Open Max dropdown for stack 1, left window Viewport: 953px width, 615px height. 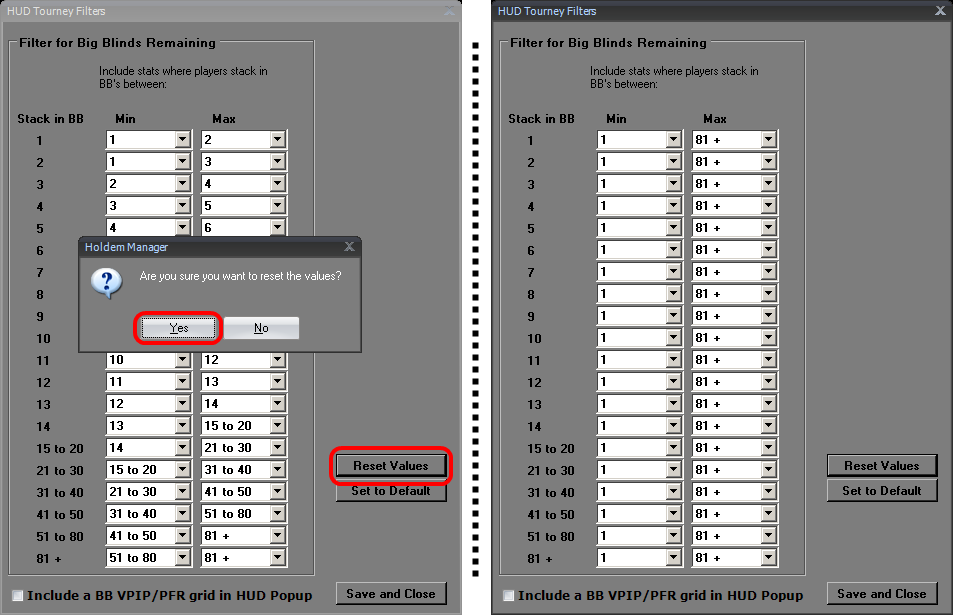click(278, 140)
